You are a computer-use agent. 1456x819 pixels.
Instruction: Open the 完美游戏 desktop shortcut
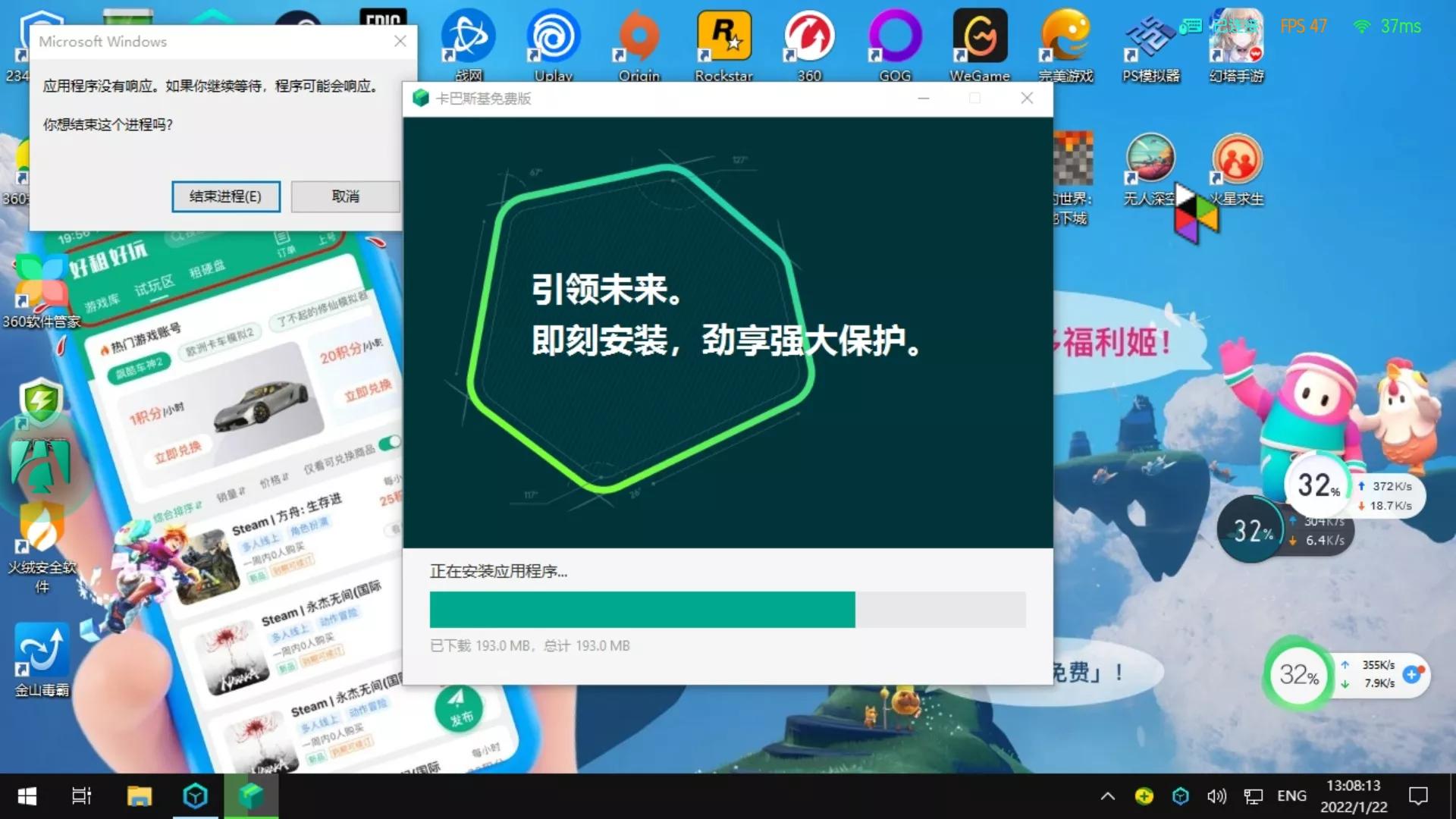click(1065, 44)
